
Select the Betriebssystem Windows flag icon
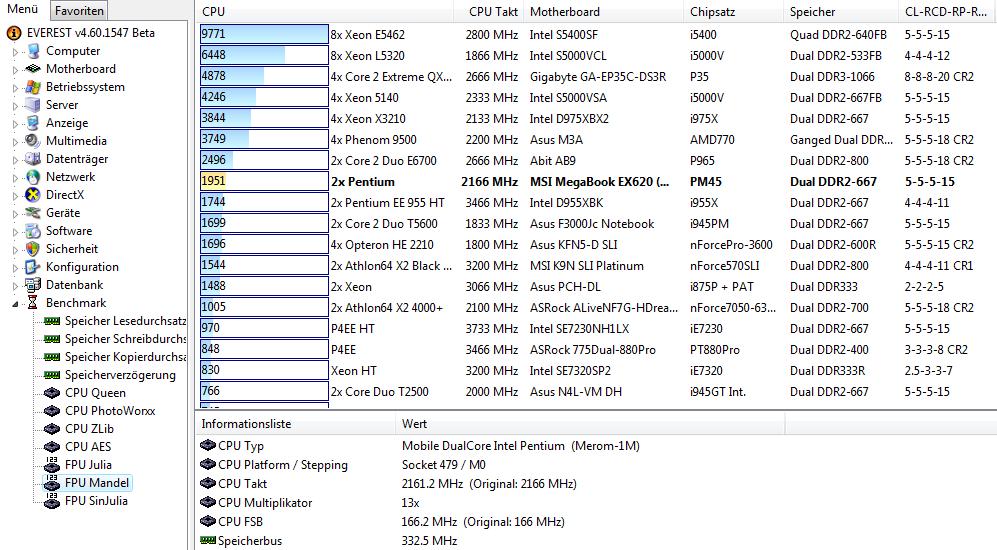click(33, 87)
